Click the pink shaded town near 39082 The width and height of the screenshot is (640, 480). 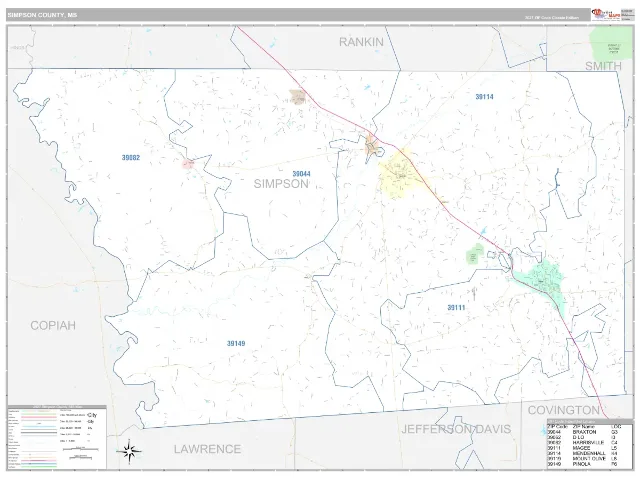188,164
